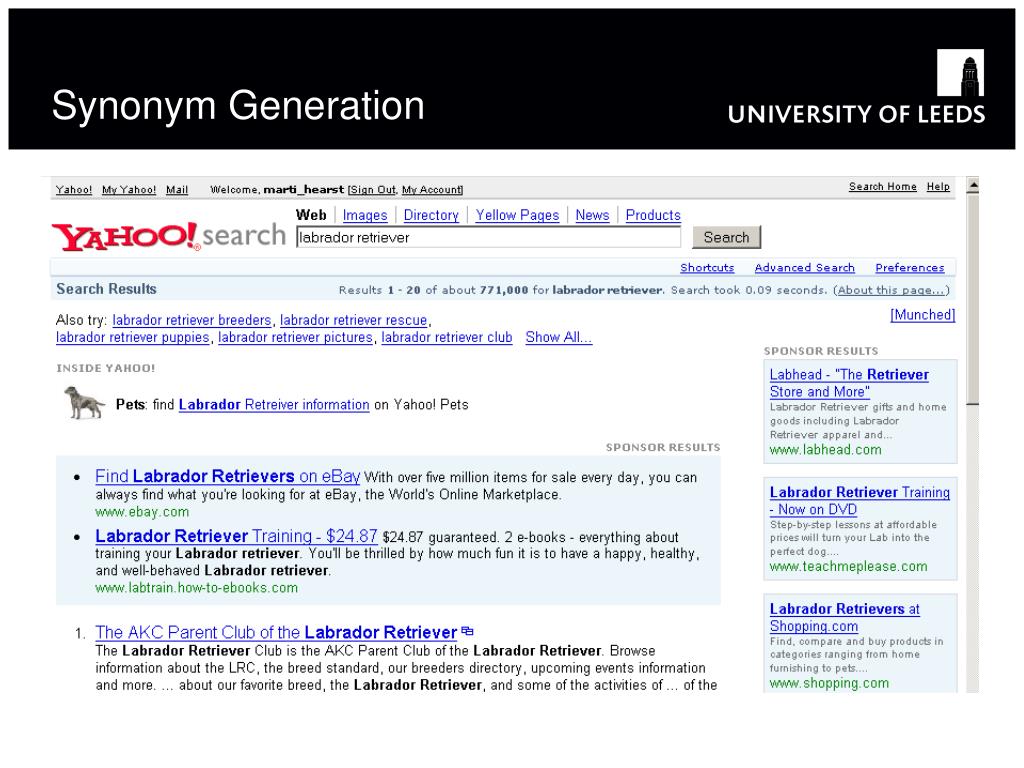The height and width of the screenshot is (768, 1024).
Task: Try the labrador retriever pictures suggestion
Action: coord(295,337)
